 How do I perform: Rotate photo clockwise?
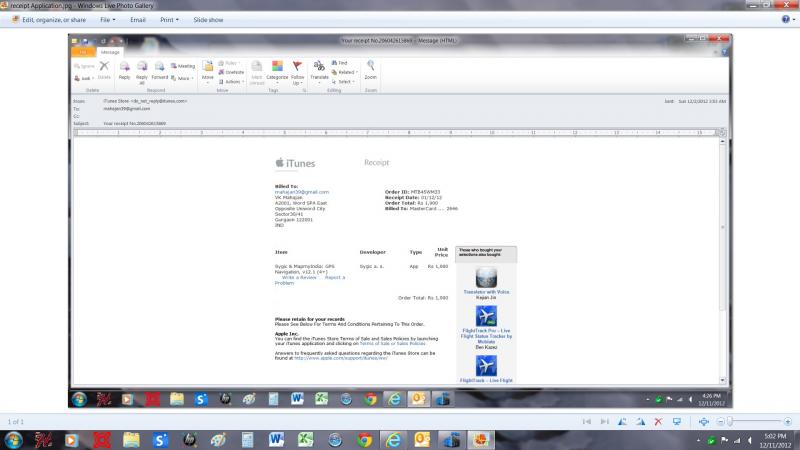[x=640, y=421]
